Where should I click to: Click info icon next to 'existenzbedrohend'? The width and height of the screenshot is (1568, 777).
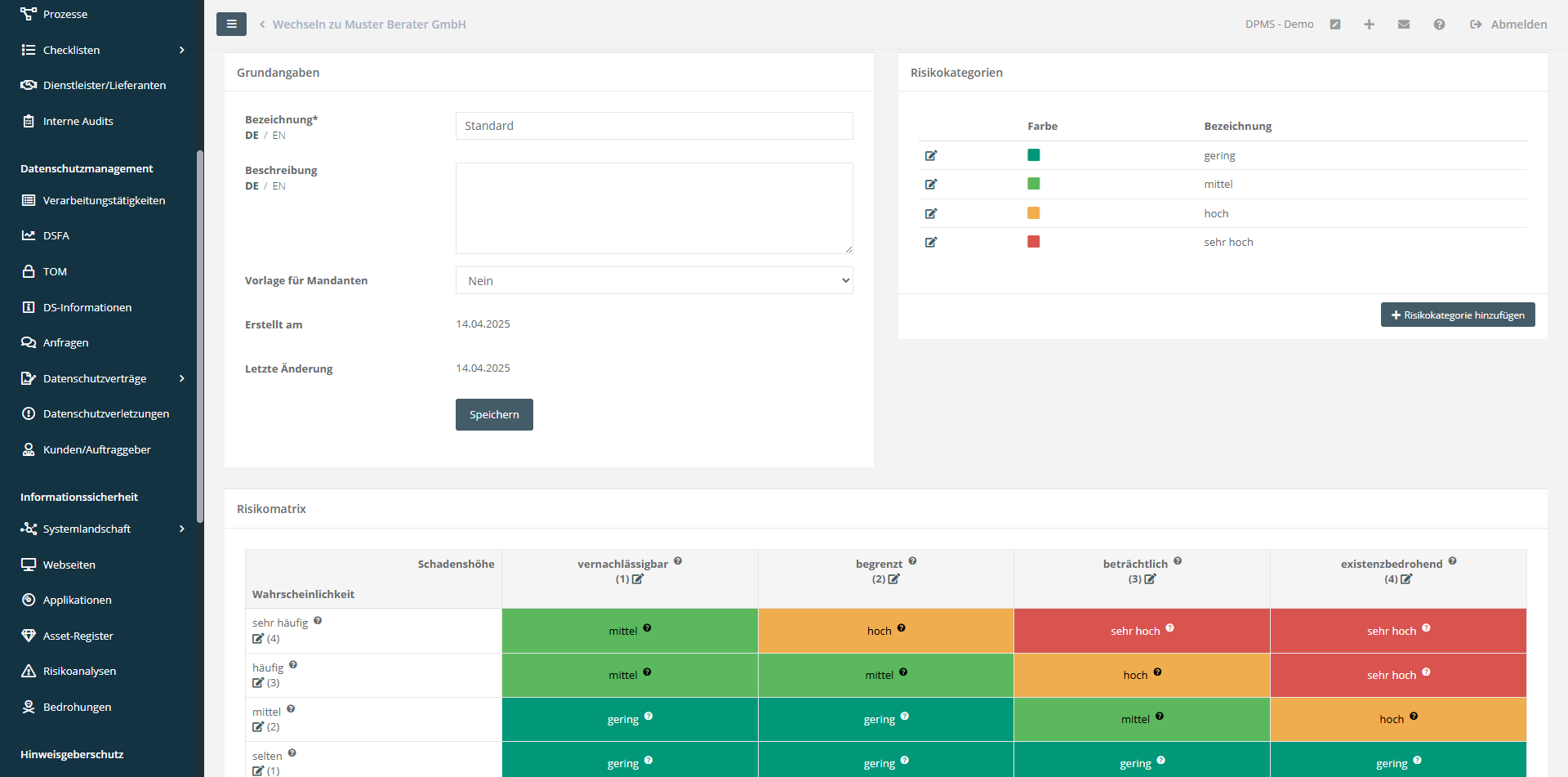1452,561
